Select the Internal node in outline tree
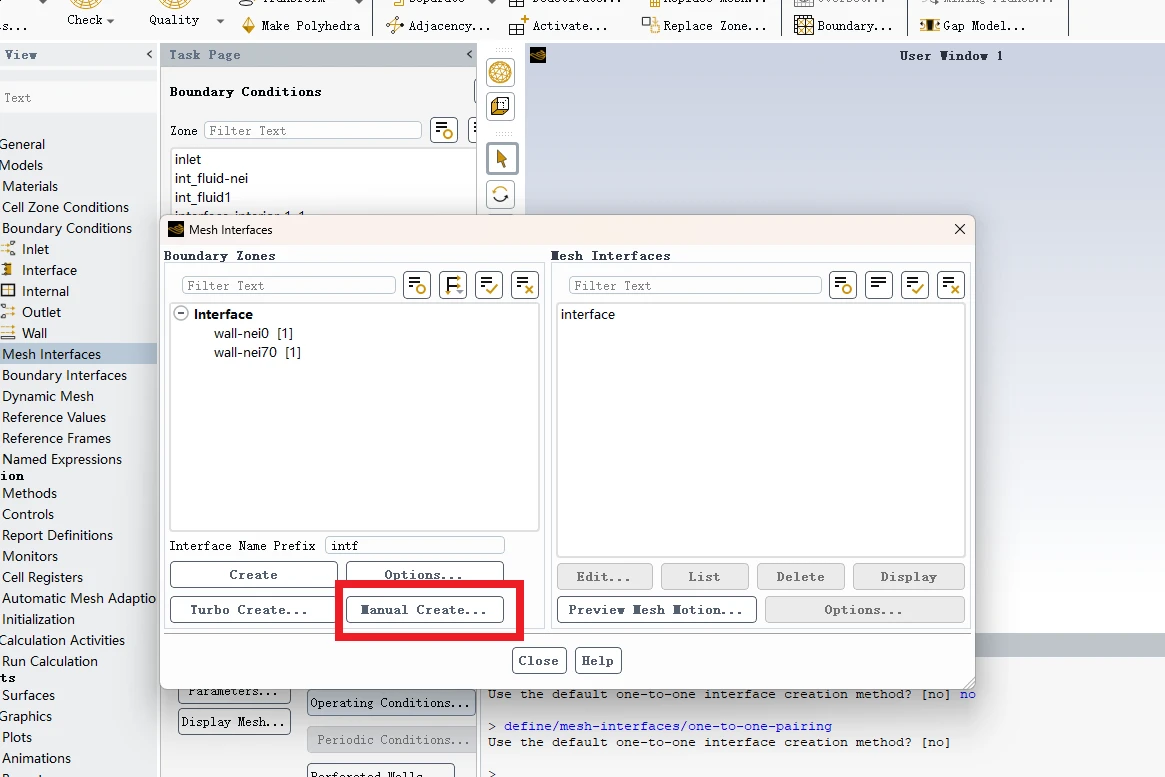This screenshot has height=777, width=1165. pyautogui.click(x=45, y=291)
